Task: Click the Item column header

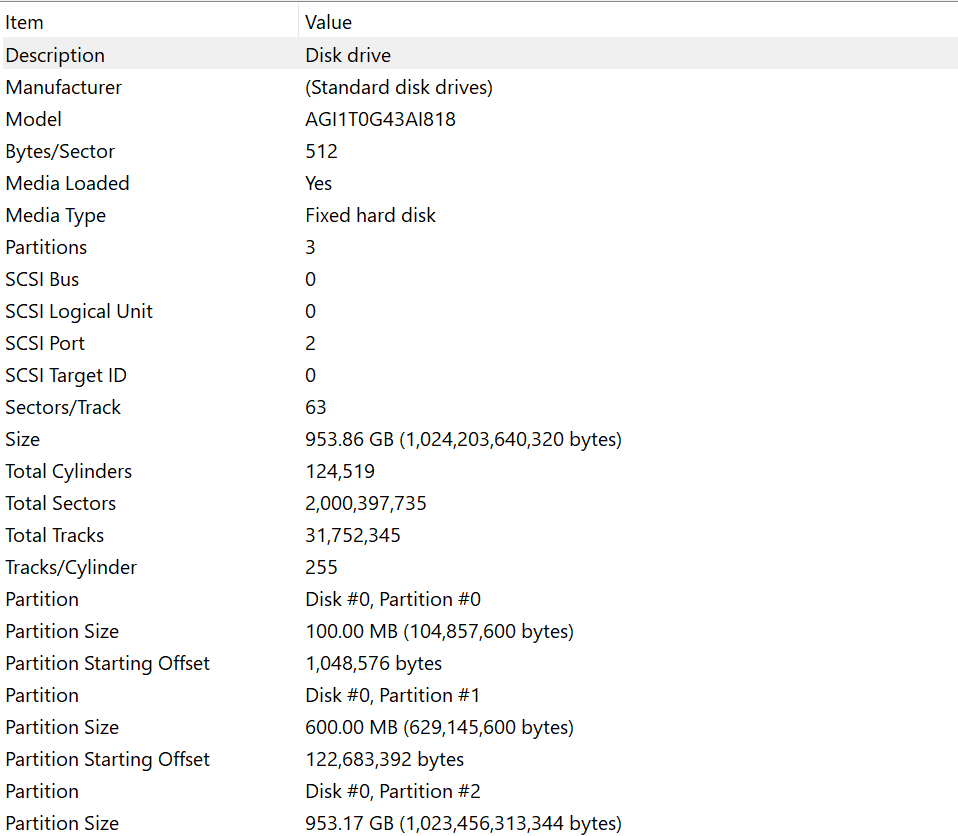Action: 25,22
